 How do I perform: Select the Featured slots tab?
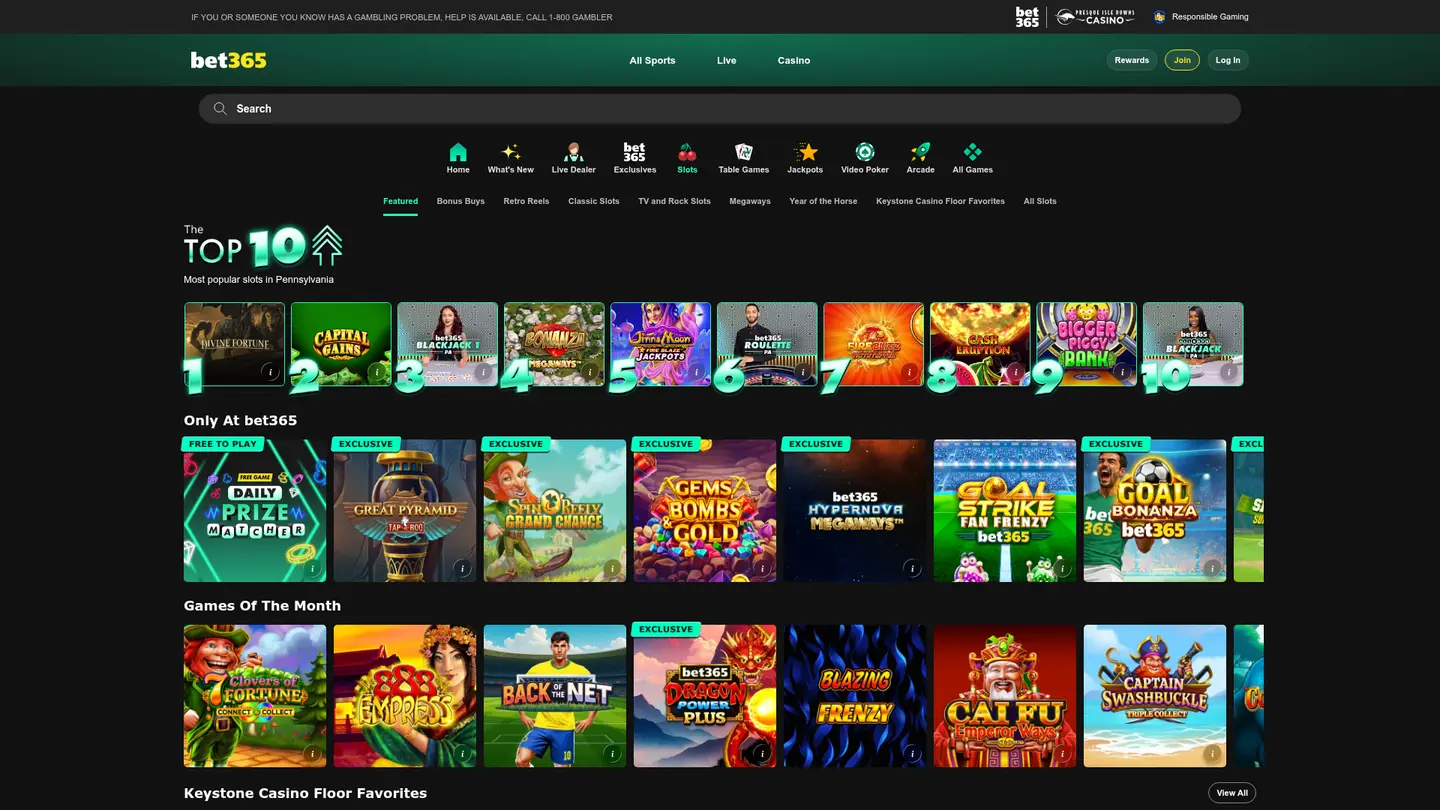(400, 201)
